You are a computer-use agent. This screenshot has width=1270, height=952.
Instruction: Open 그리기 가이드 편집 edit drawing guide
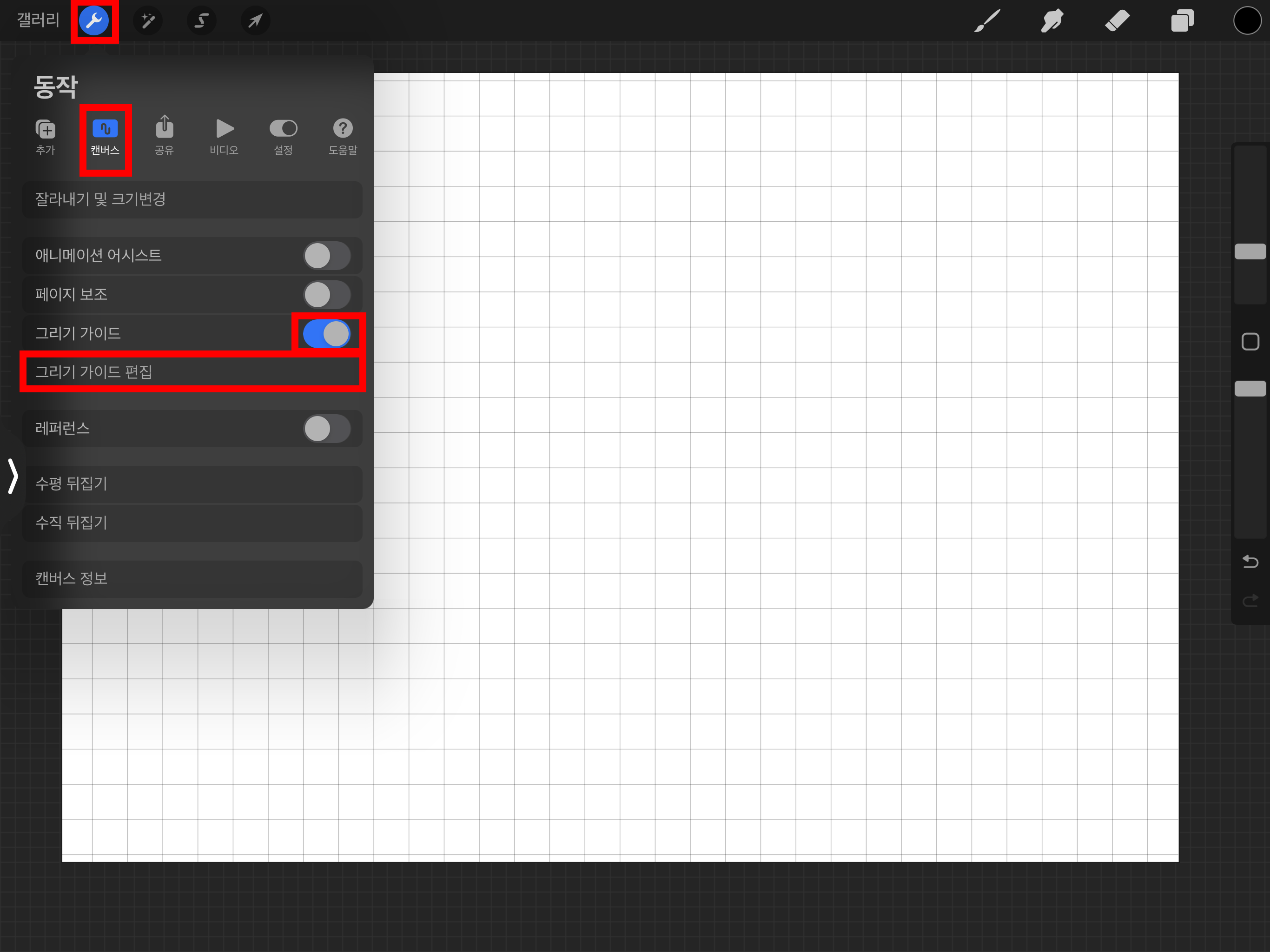192,372
